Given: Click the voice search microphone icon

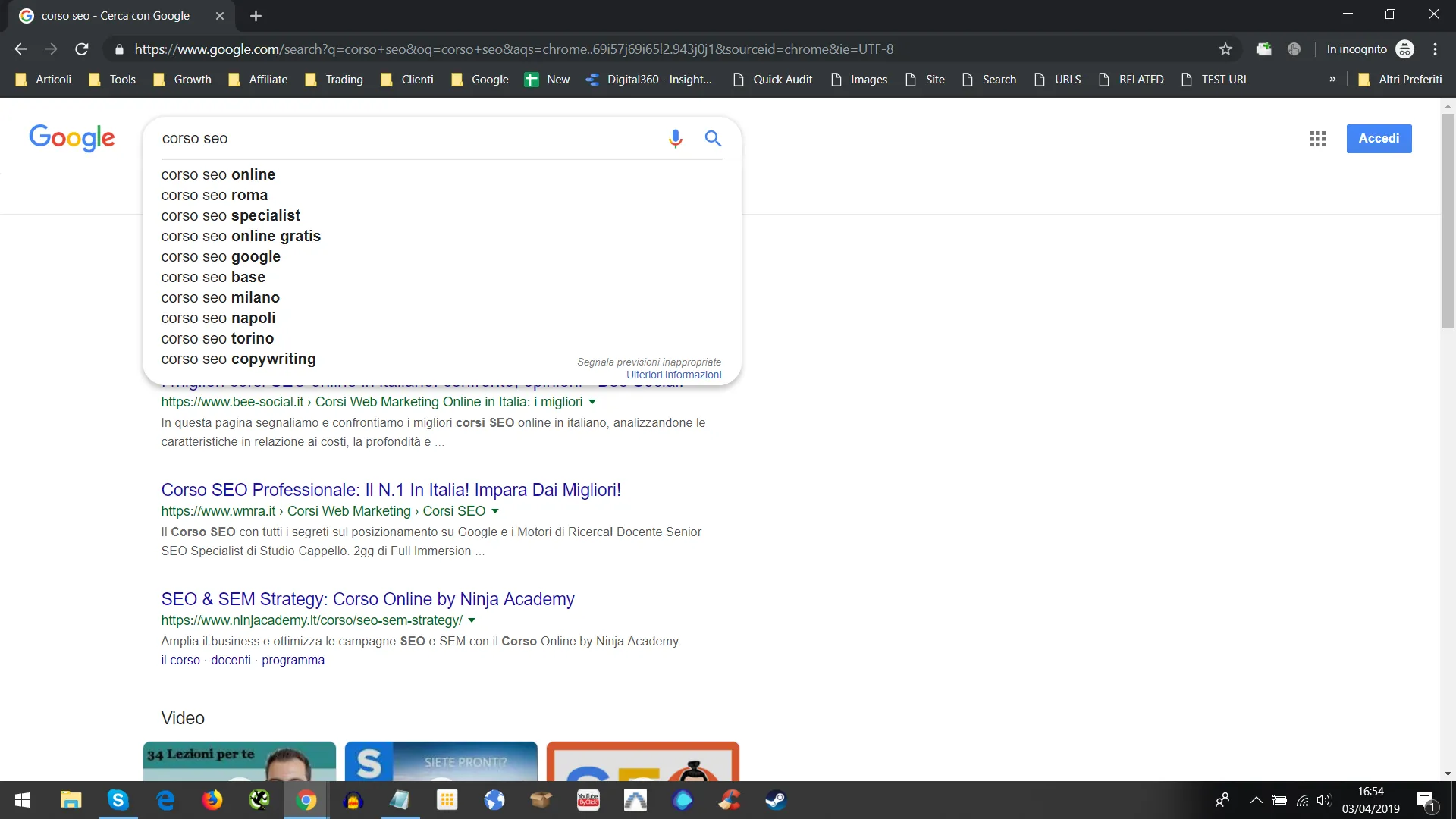Looking at the screenshot, I should coord(675,139).
